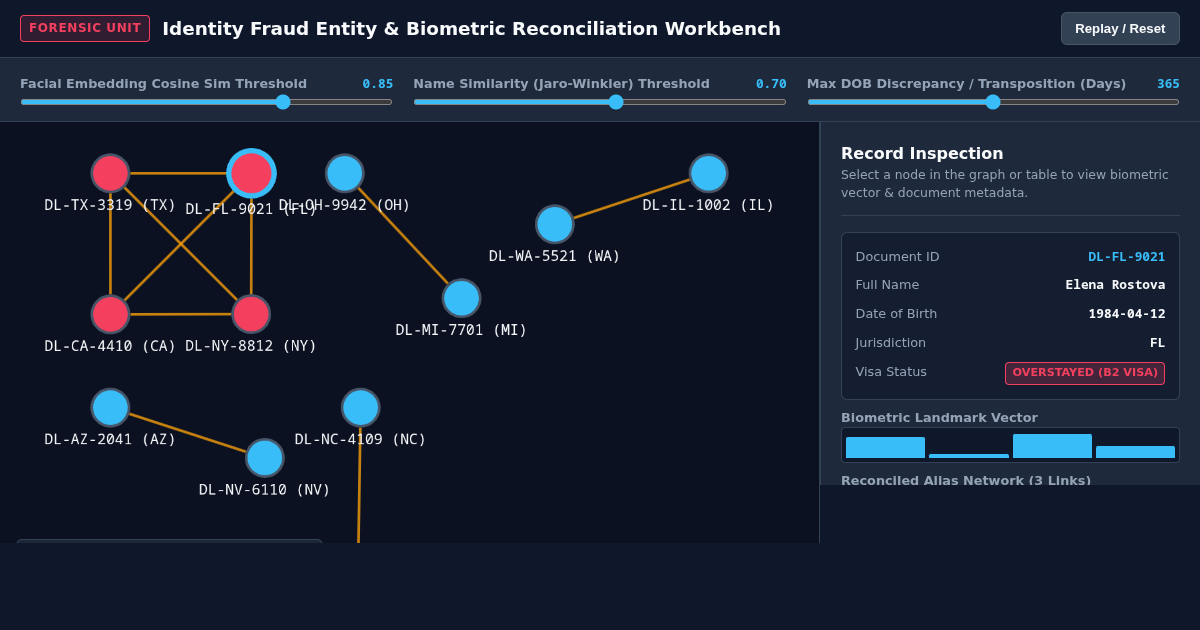The image size is (1200, 630).
Task: Click the FORENSIC UNIT badge
Action: [85, 28]
